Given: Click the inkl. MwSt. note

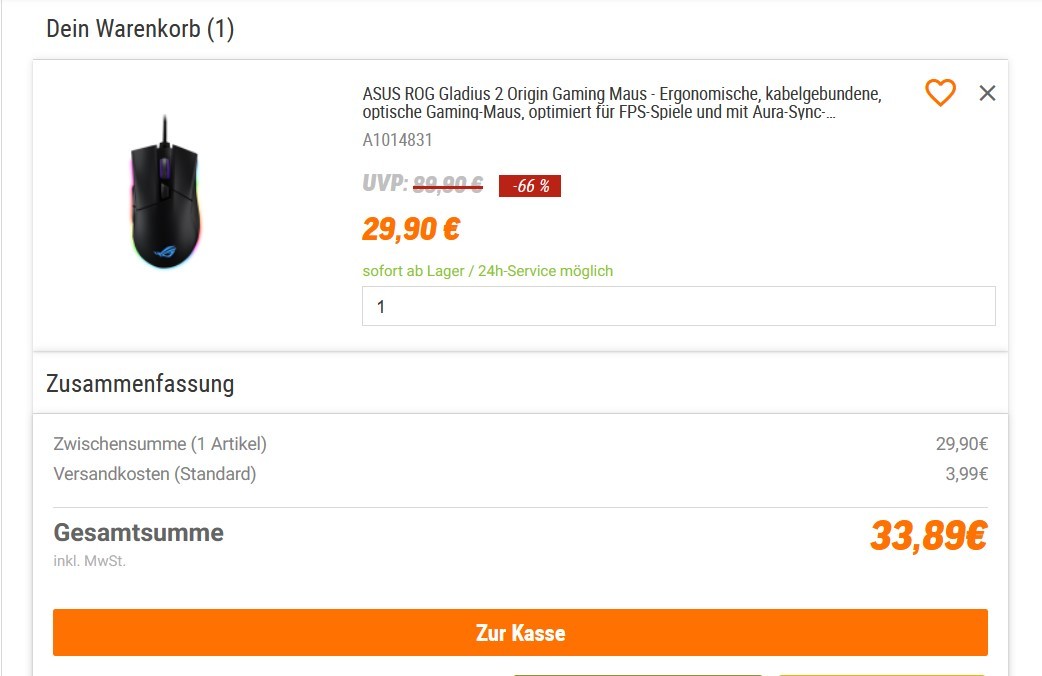Looking at the screenshot, I should click(90, 561).
